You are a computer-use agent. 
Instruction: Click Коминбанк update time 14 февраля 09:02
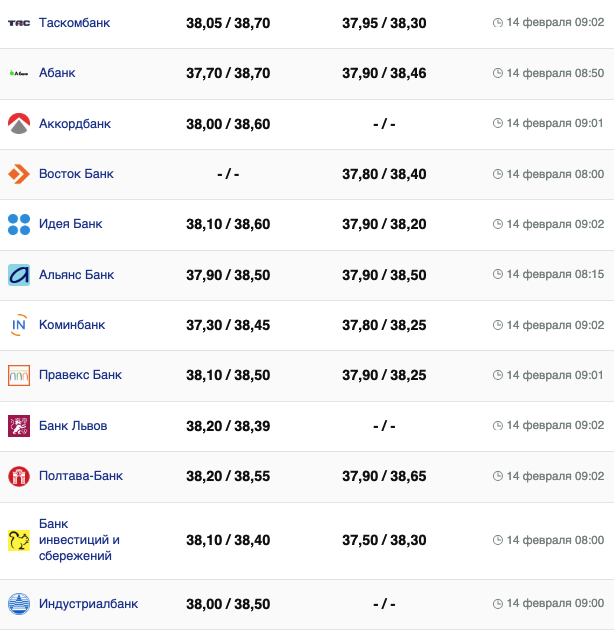pyautogui.click(x=555, y=325)
